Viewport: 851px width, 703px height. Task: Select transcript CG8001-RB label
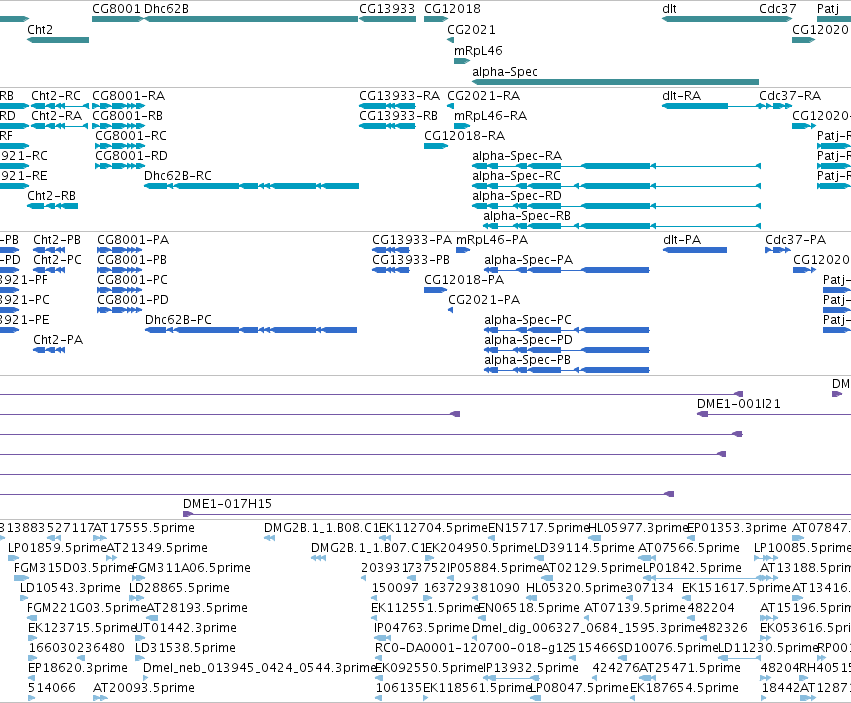coord(128,116)
